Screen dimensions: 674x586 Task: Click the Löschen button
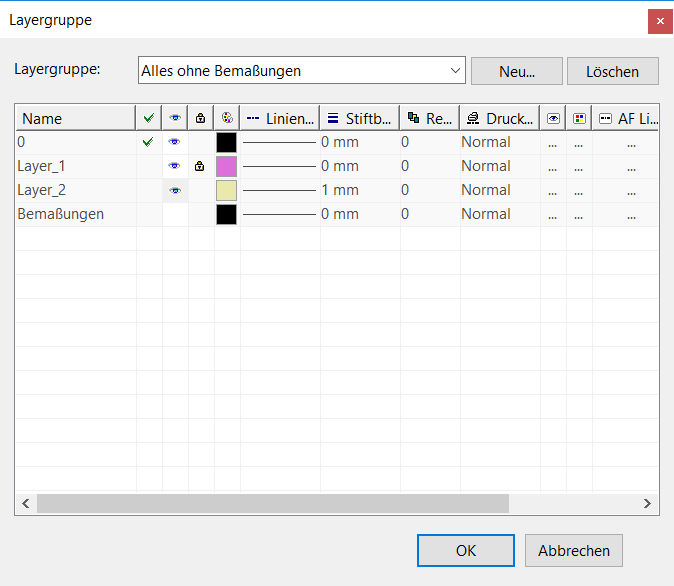pyautogui.click(x=613, y=71)
